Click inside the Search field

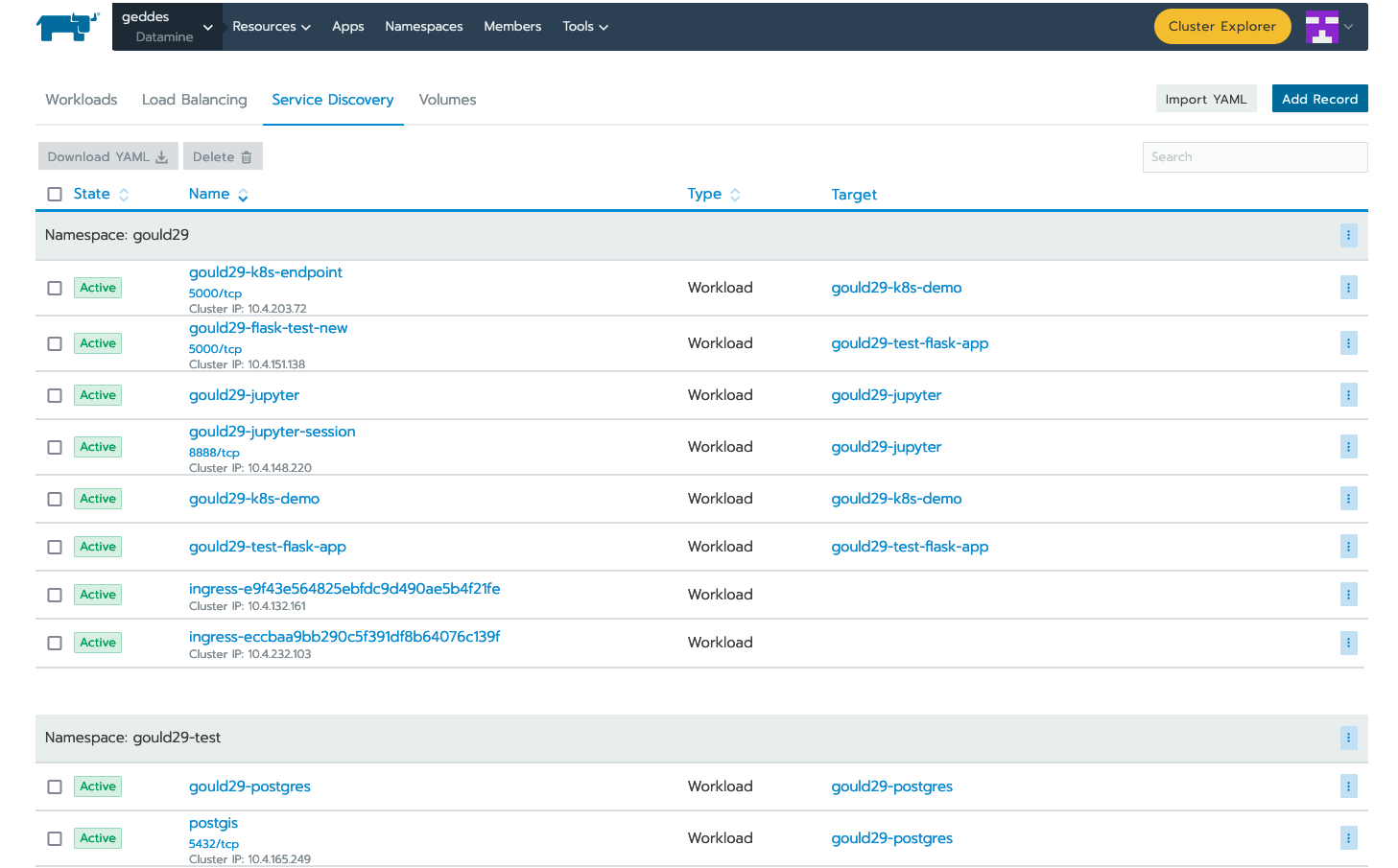[1254, 156]
